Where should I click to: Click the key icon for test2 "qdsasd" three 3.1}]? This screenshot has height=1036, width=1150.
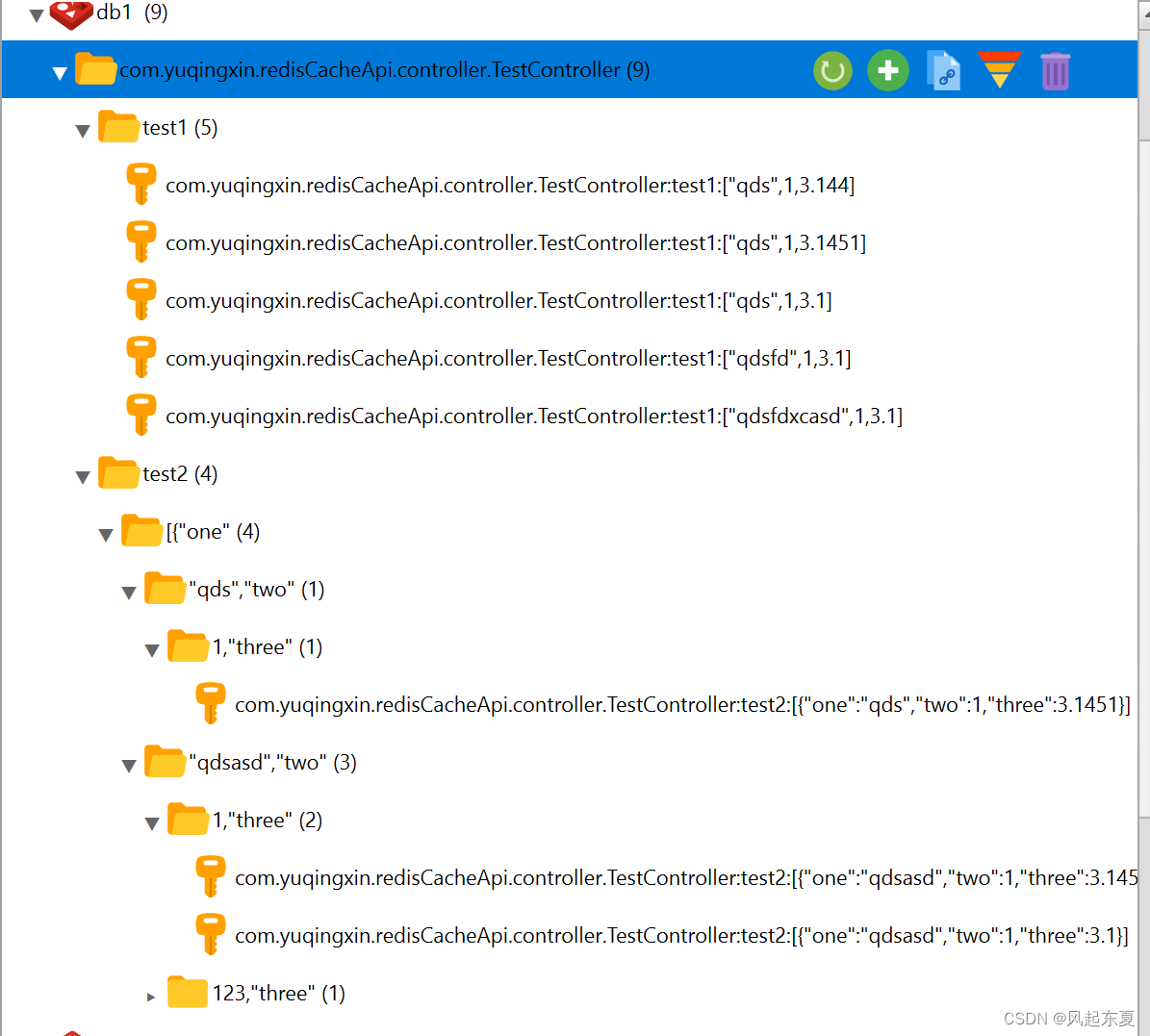point(211,935)
